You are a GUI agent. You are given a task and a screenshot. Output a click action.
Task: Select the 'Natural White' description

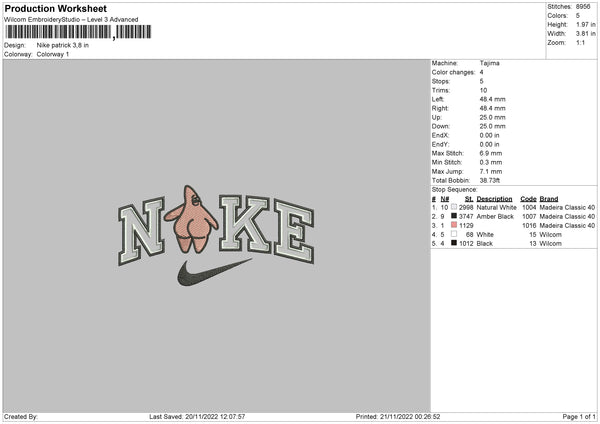(496, 207)
